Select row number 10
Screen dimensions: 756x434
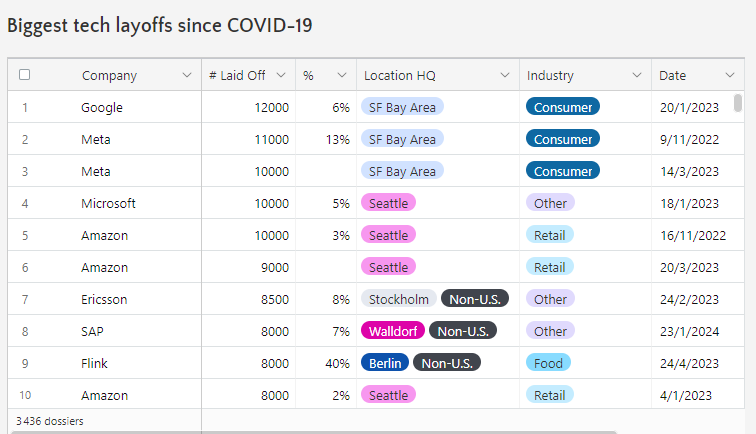tap(25, 395)
